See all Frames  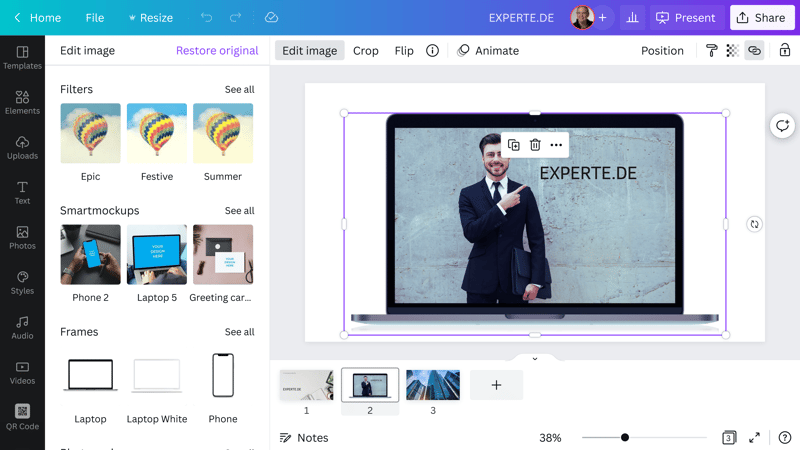(239, 332)
